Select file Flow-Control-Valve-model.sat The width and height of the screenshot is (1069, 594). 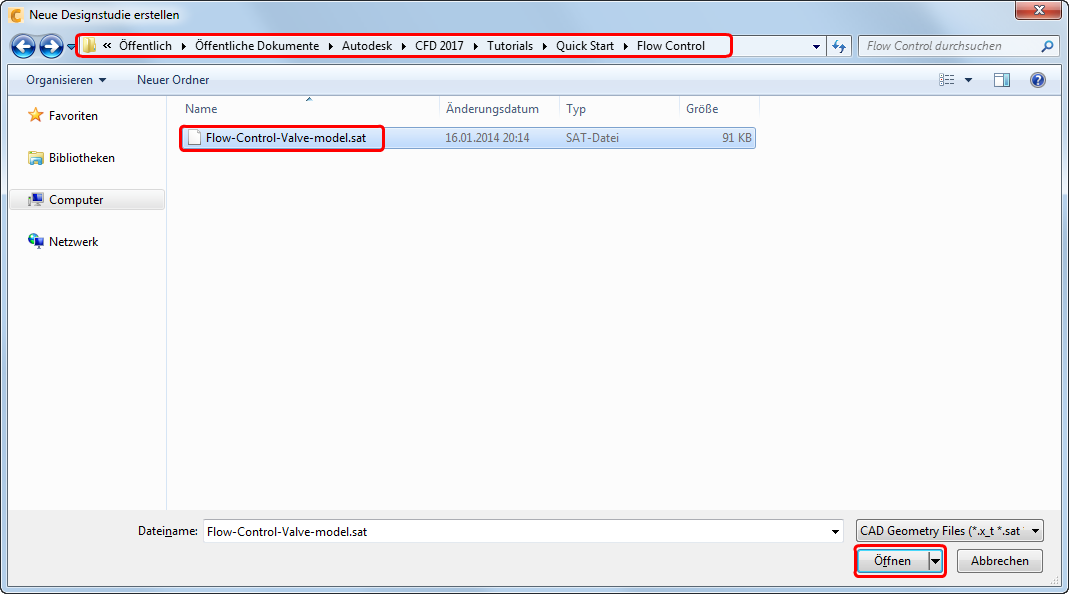tap(286, 138)
